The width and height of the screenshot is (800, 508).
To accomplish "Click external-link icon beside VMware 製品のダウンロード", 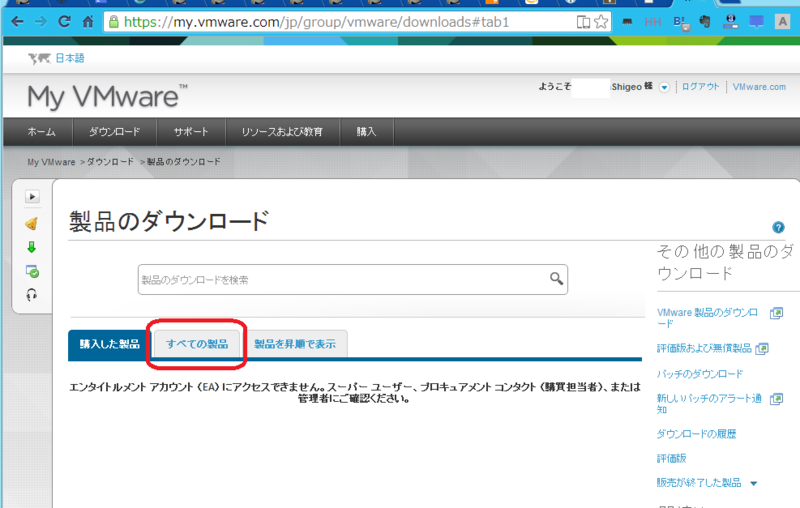I will pos(776,313).
